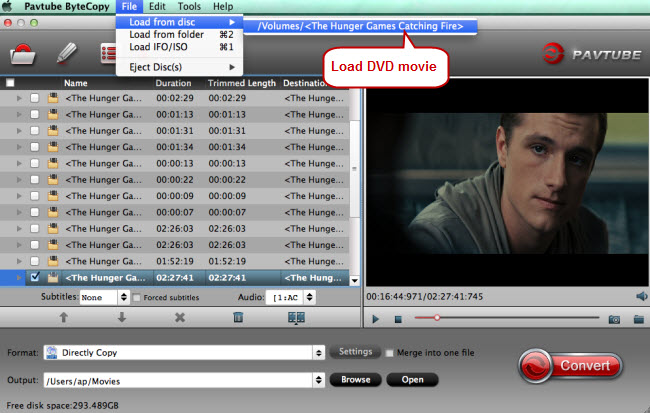
Task: Click the Trimmed Length column header
Action: 242,83
